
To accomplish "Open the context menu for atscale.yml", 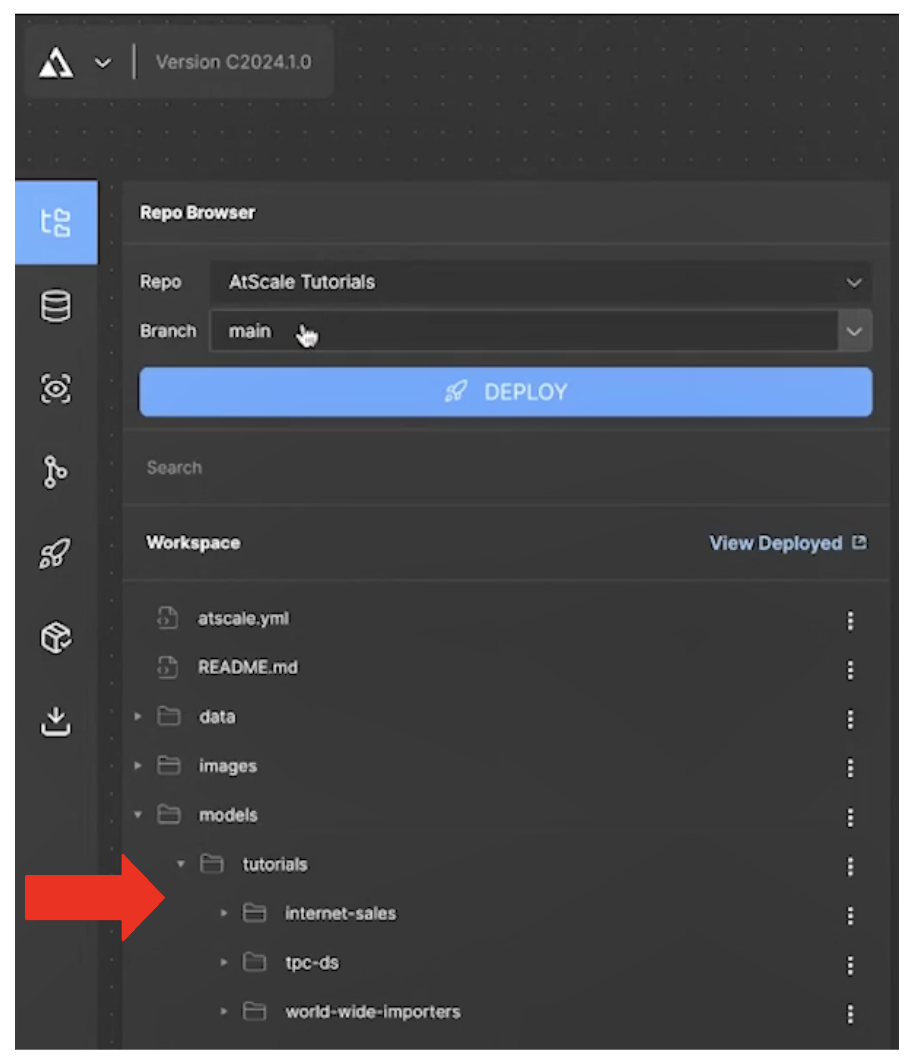I will pos(849,618).
